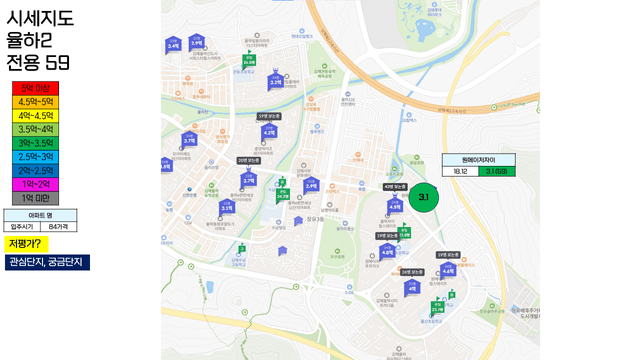Open the 43명 보는중 viewer tag

pyautogui.click(x=395, y=187)
